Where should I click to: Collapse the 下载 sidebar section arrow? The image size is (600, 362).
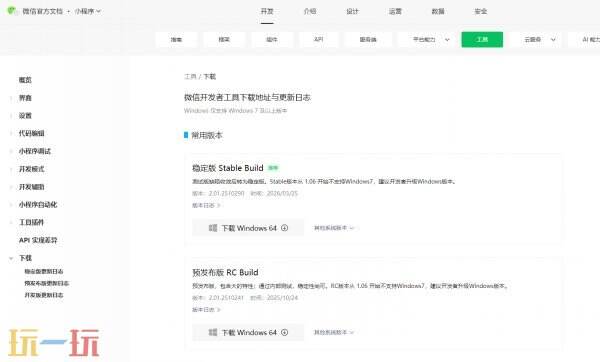[11, 258]
